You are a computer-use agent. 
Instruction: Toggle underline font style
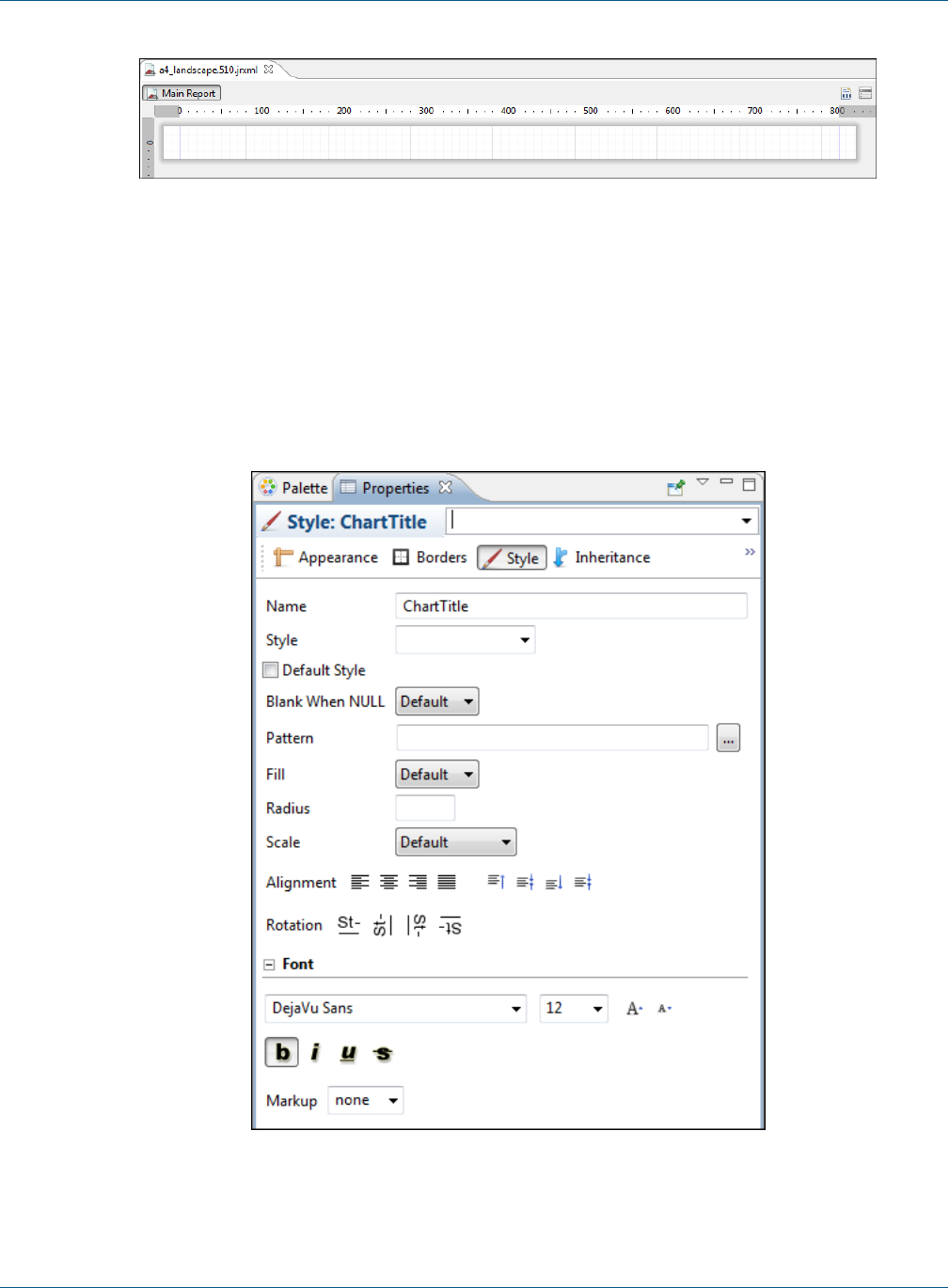tap(348, 1053)
